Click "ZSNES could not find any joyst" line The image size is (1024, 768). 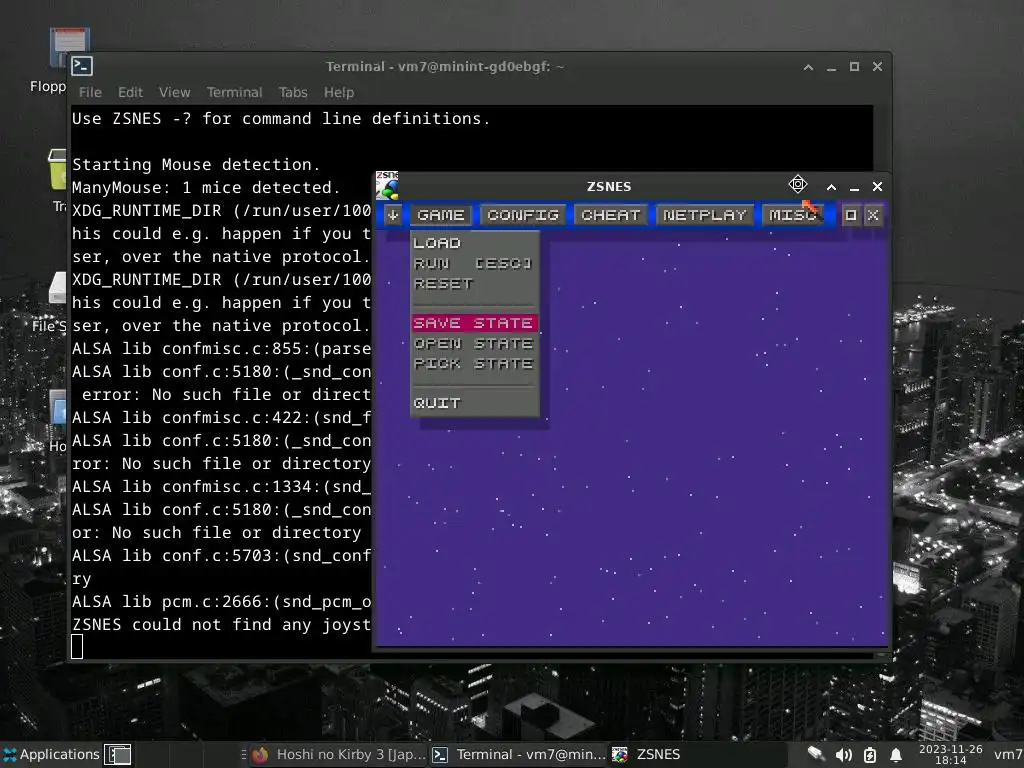point(221,624)
